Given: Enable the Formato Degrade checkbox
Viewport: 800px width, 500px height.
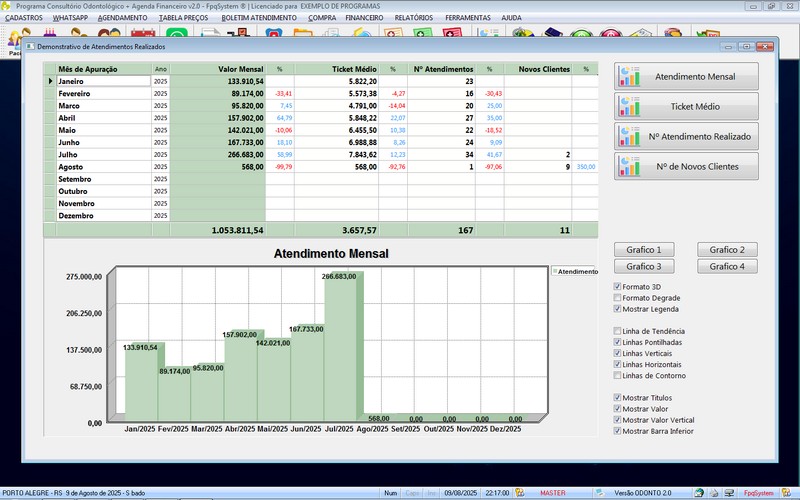Looking at the screenshot, I should click(617, 298).
